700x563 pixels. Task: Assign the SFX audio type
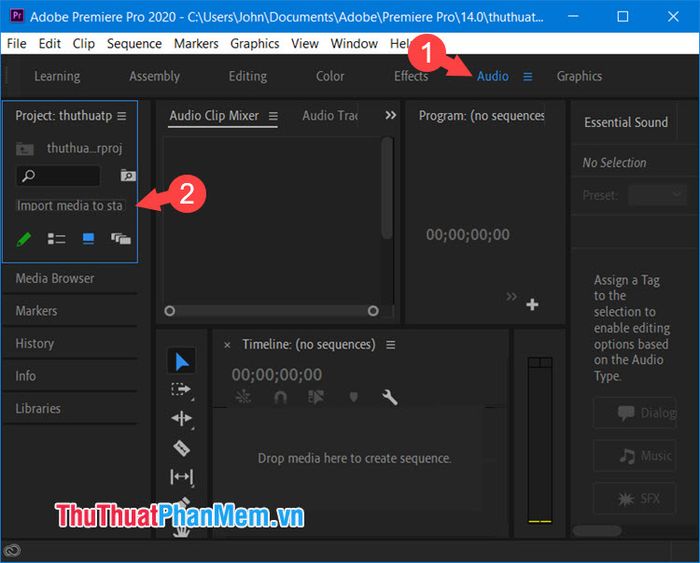pos(635,498)
